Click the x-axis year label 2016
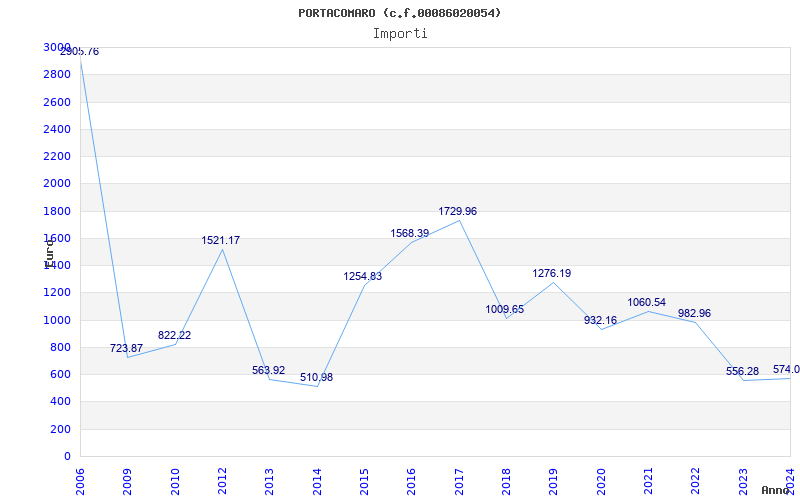800x500 pixels. pos(412,482)
